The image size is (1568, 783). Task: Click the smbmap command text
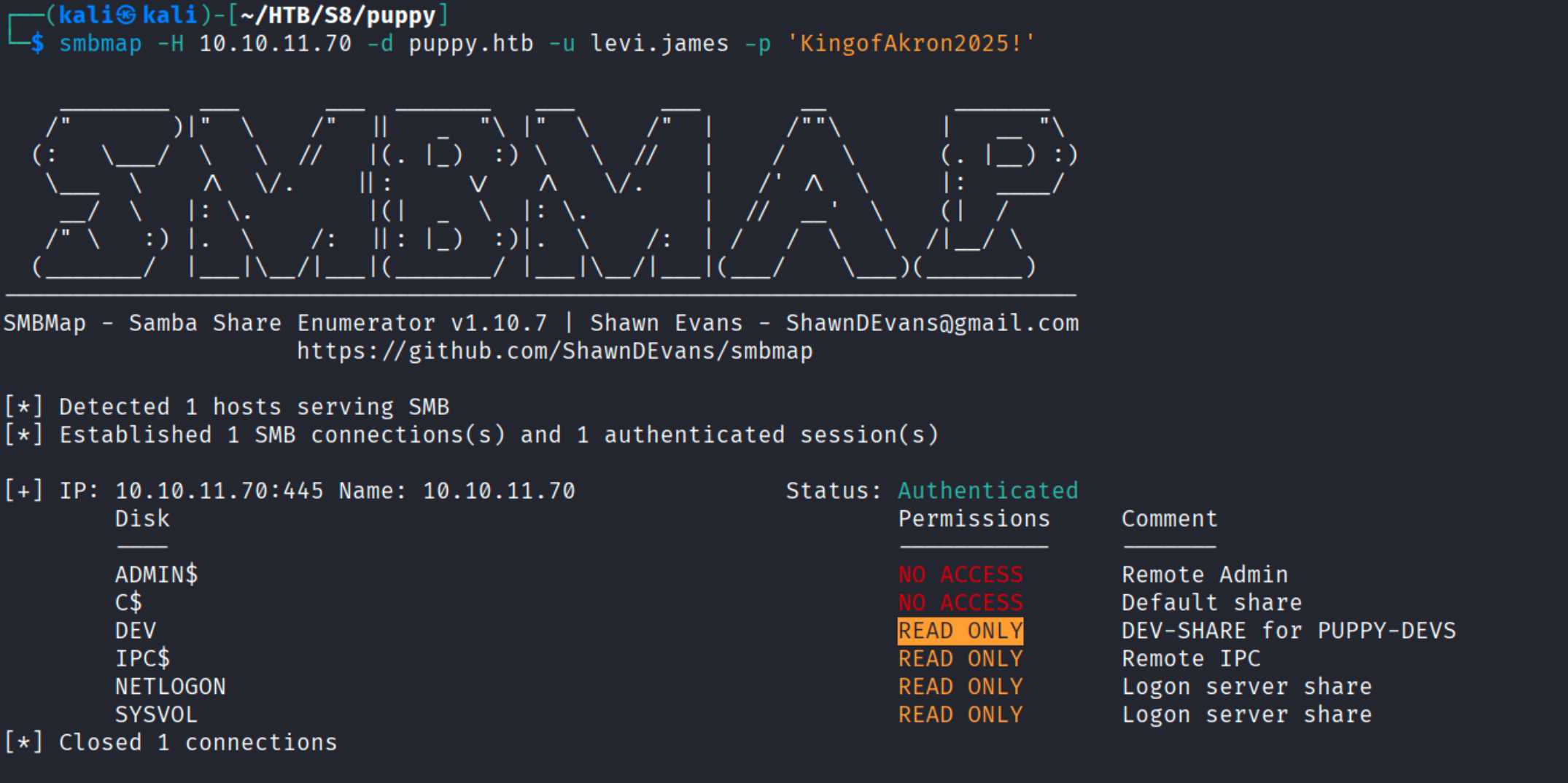click(101, 43)
